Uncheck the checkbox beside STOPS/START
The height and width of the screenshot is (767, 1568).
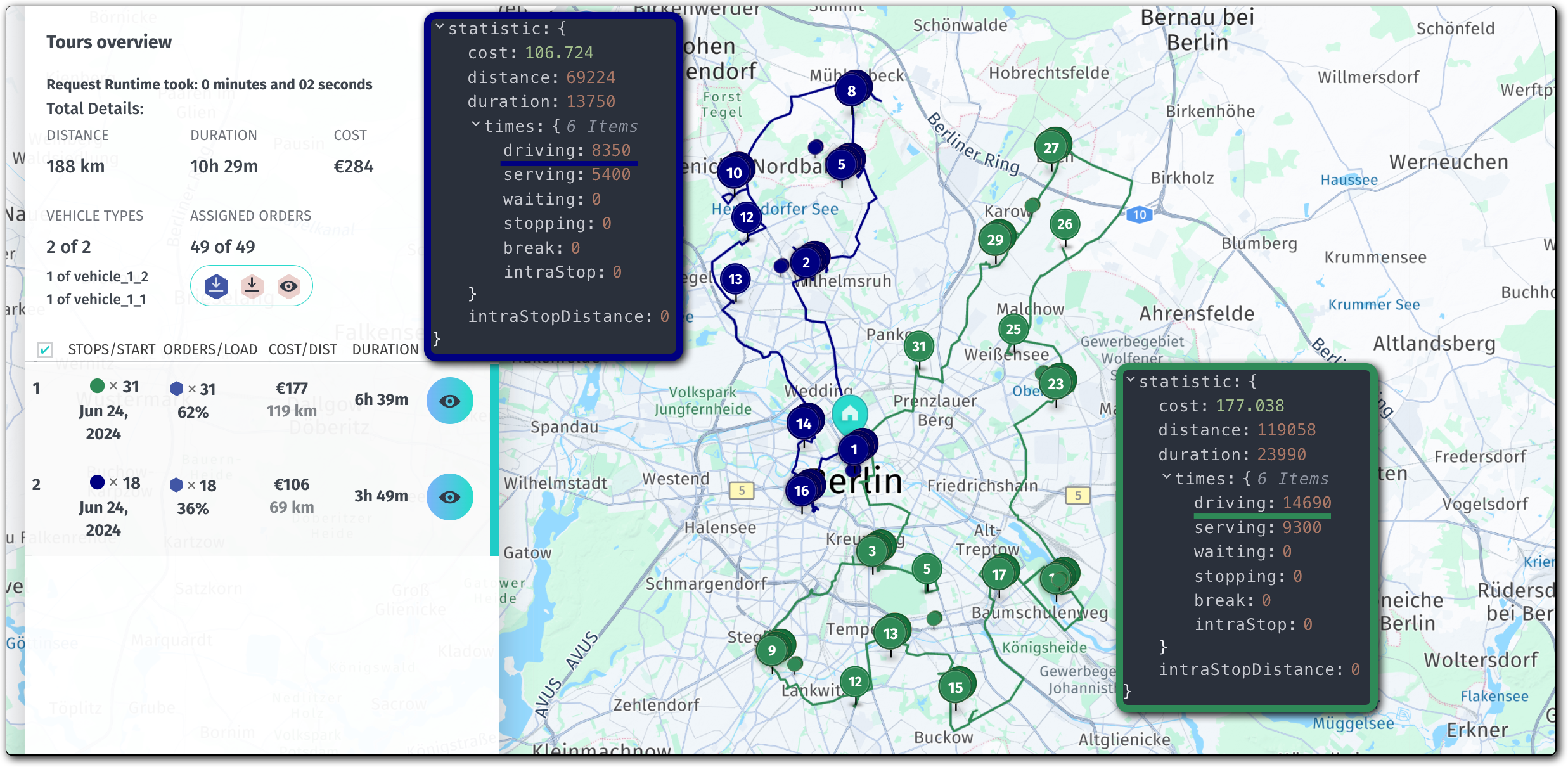[44, 349]
